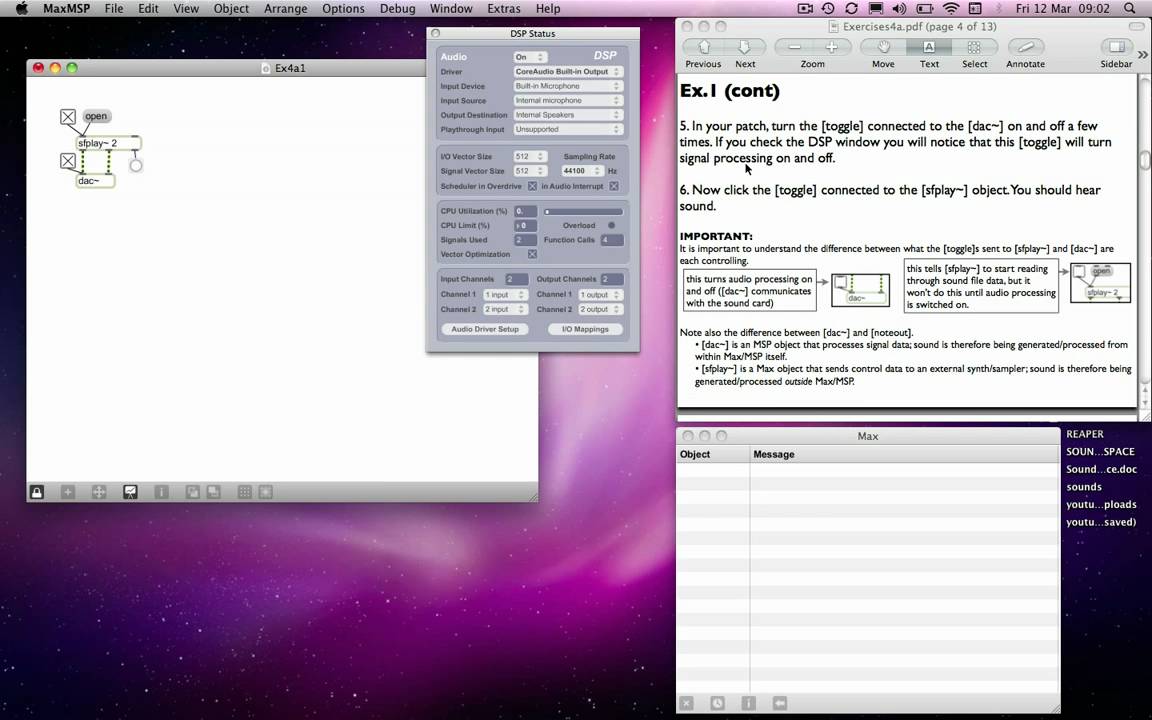Click the 'open' message box in patch

(96, 116)
